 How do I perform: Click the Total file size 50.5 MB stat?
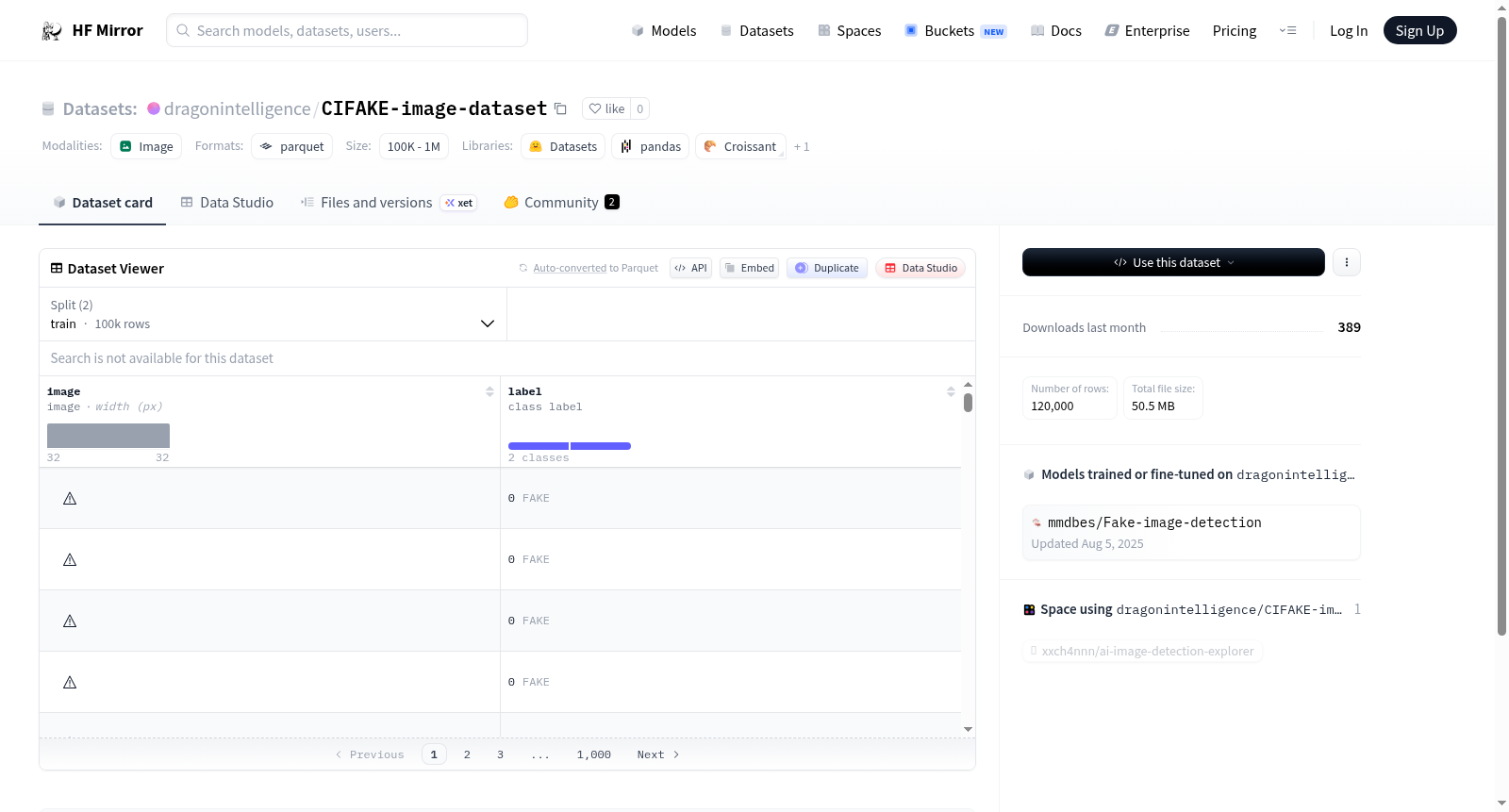pyautogui.click(x=1163, y=397)
